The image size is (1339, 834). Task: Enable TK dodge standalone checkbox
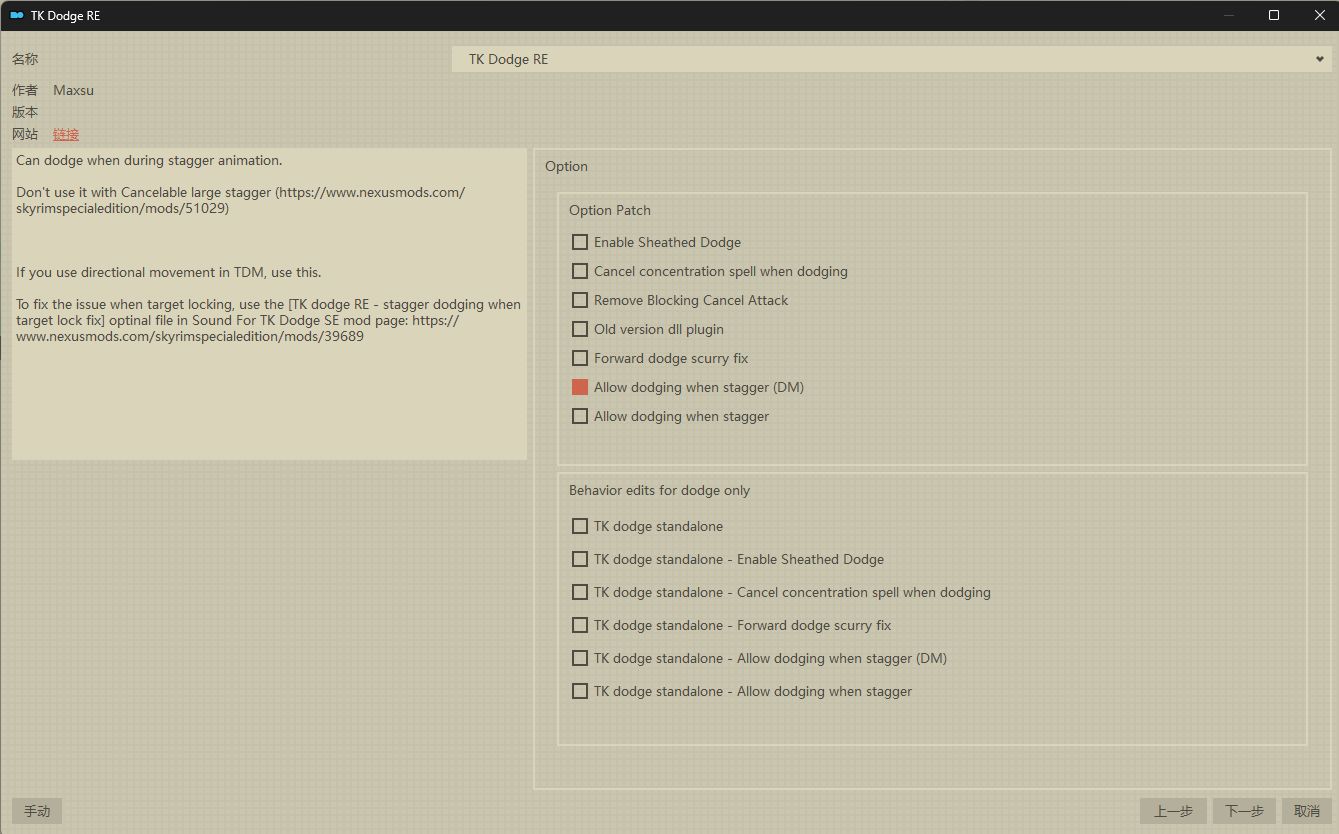(580, 526)
